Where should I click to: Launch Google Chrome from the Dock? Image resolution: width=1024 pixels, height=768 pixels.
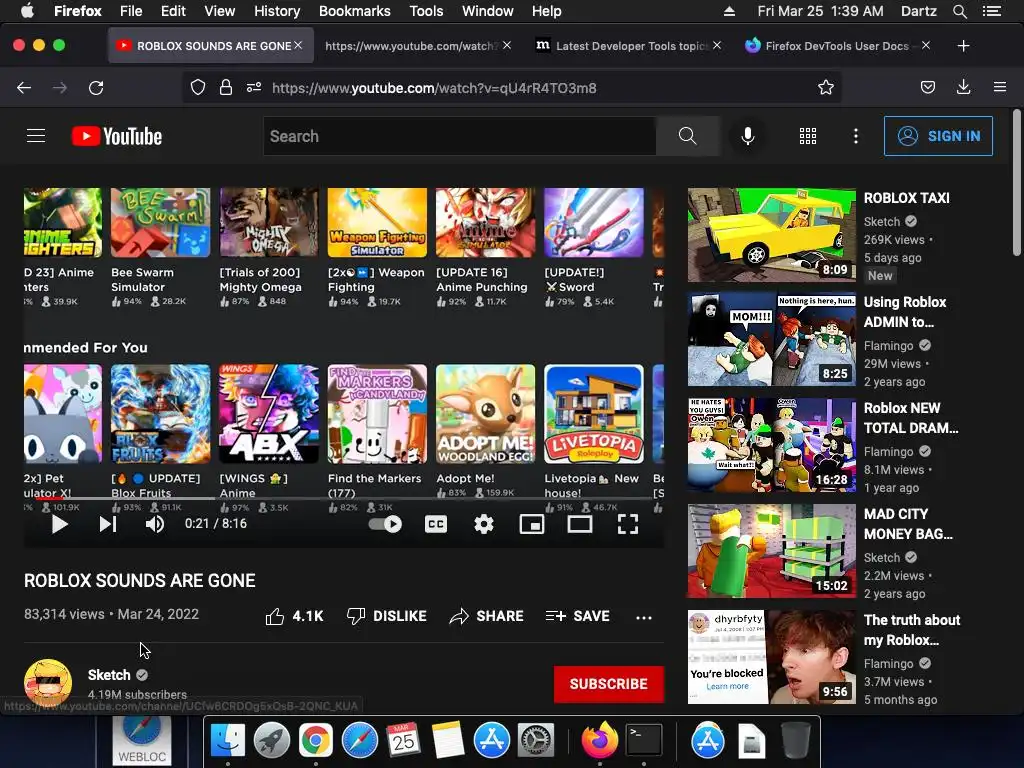(x=315, y=741)
